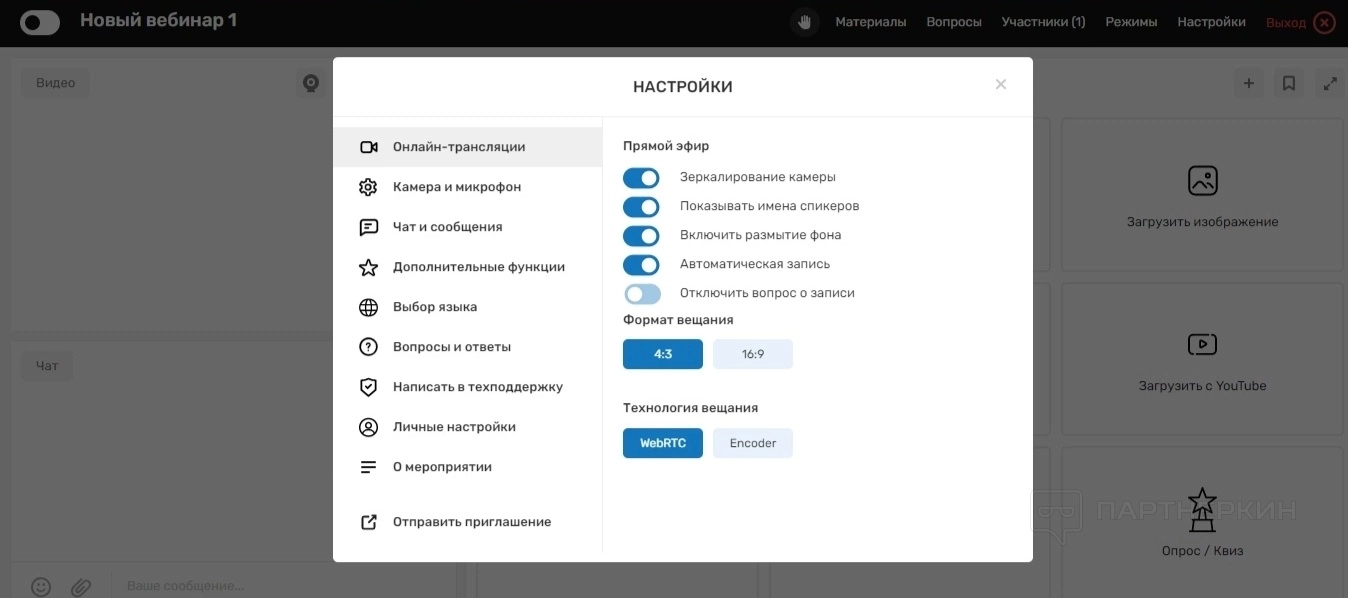Click the plus icon to add block

[1248, 84]
